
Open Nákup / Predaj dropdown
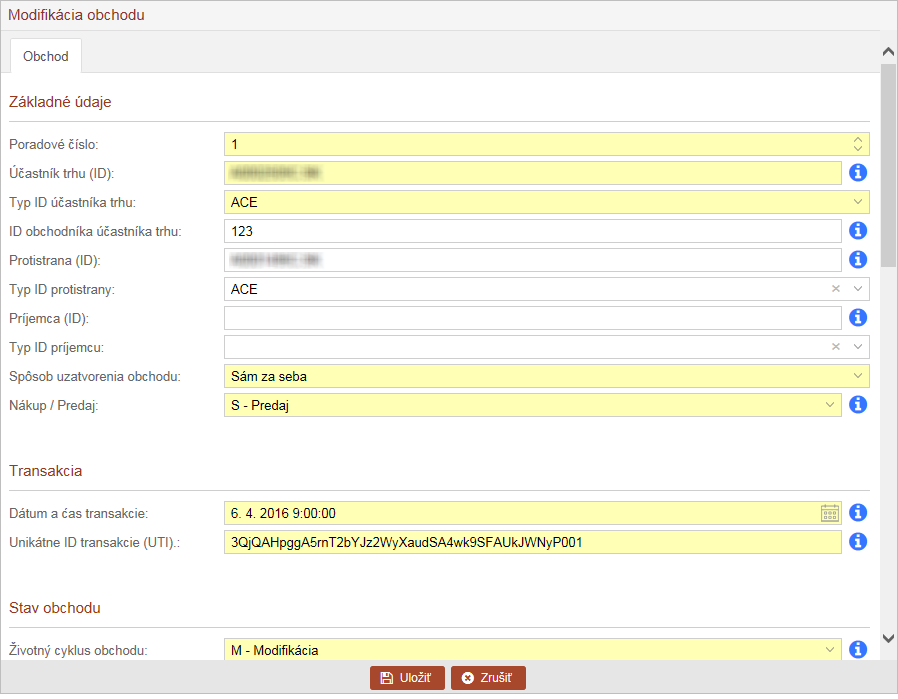(829, 405)
